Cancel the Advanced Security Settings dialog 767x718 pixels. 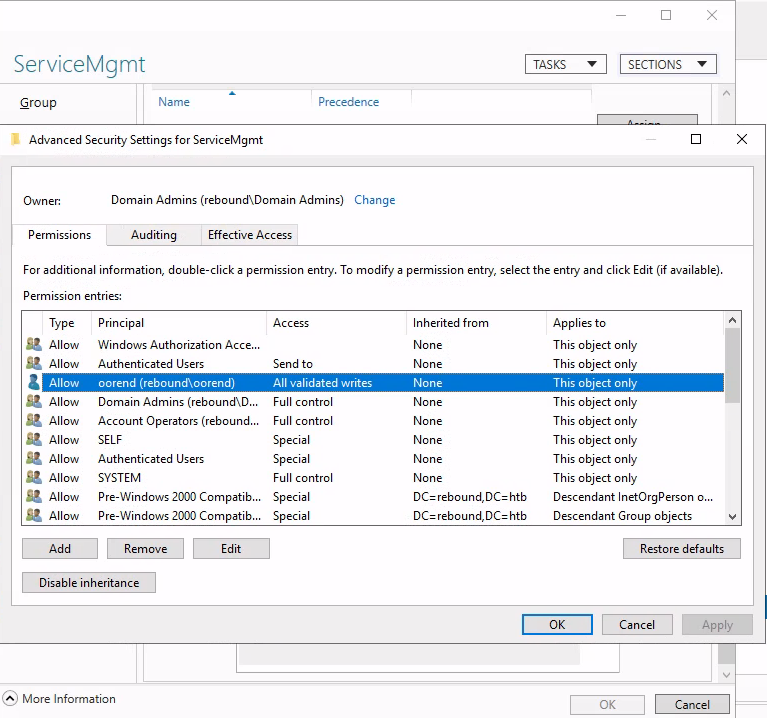point(637,625)
